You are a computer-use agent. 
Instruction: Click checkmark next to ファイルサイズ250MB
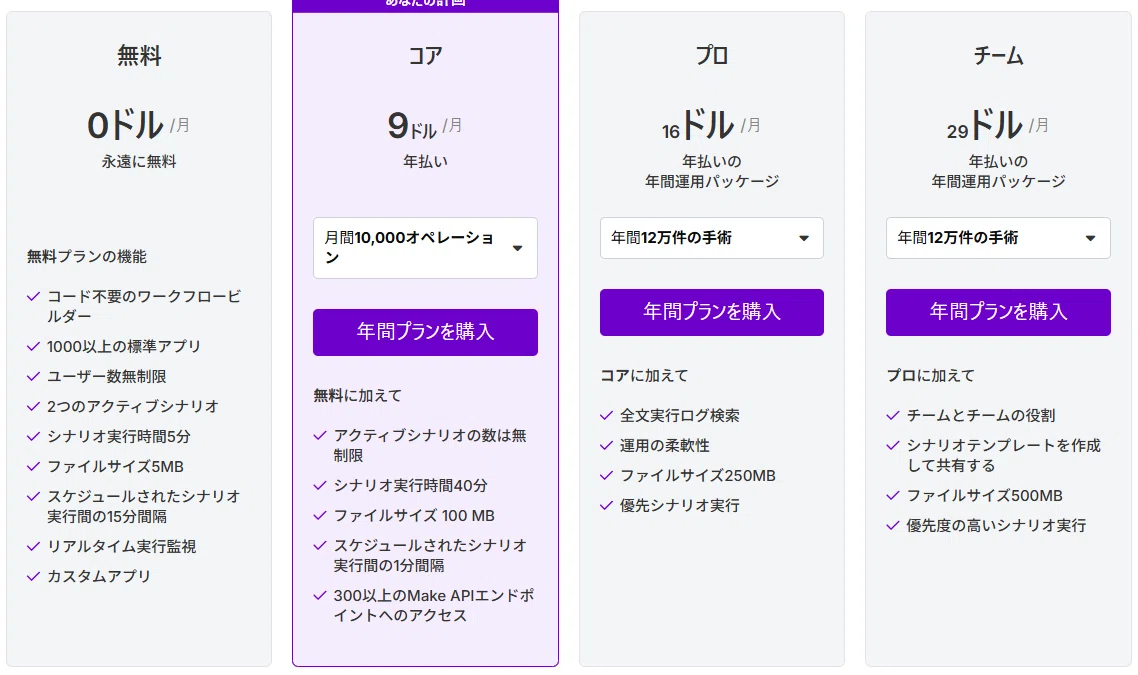(x=606, y=475)
